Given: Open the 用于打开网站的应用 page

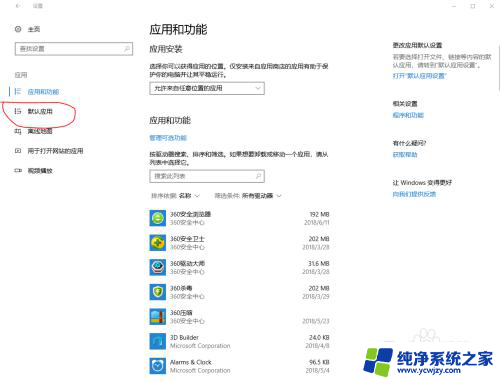Looking at the screenshot, I should (x=55, y=151).
